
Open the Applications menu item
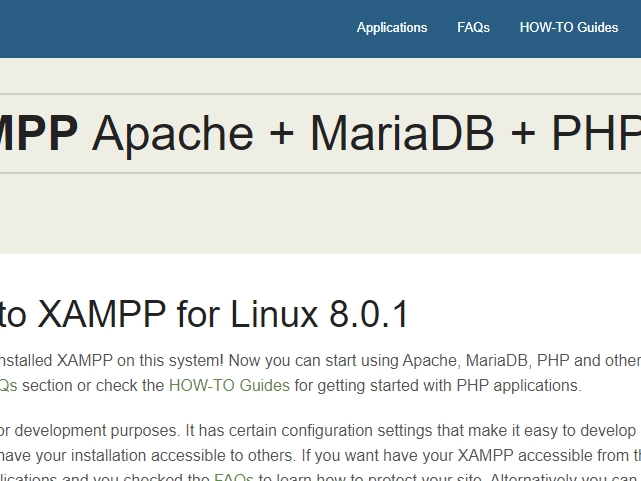(392, 27)
